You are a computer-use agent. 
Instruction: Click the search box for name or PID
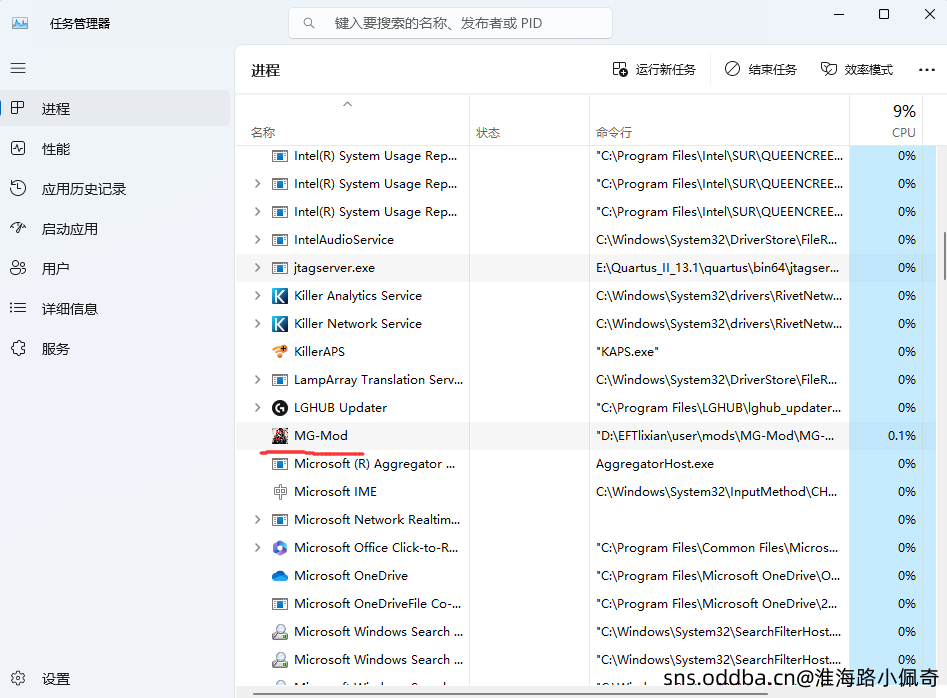point(450,23)
